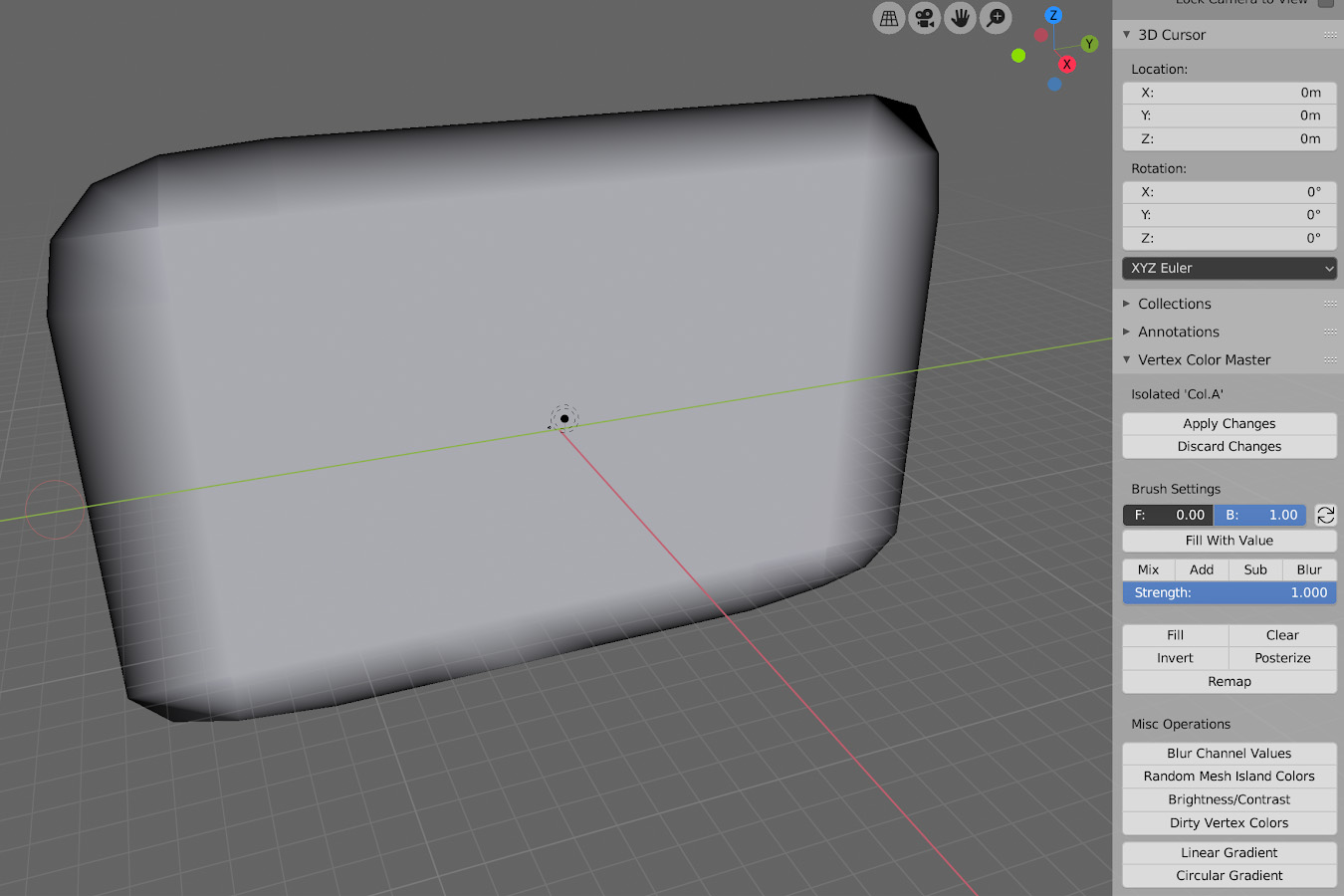Select the Mix blend mode
Image resolution: width=1344 pixels, height=896 pixels.
point(1148,569)
